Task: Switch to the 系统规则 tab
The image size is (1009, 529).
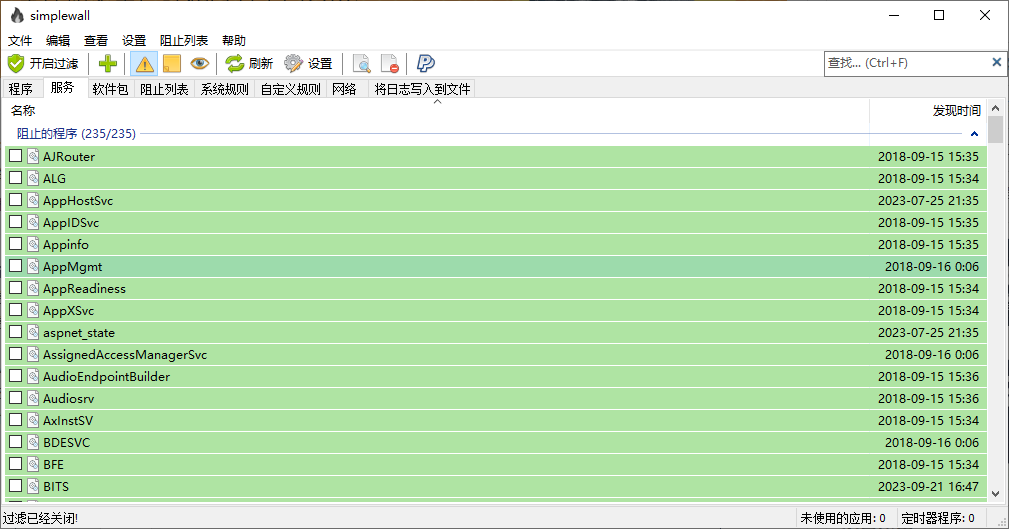Action: pyautogui.click(x=224, y=89)
